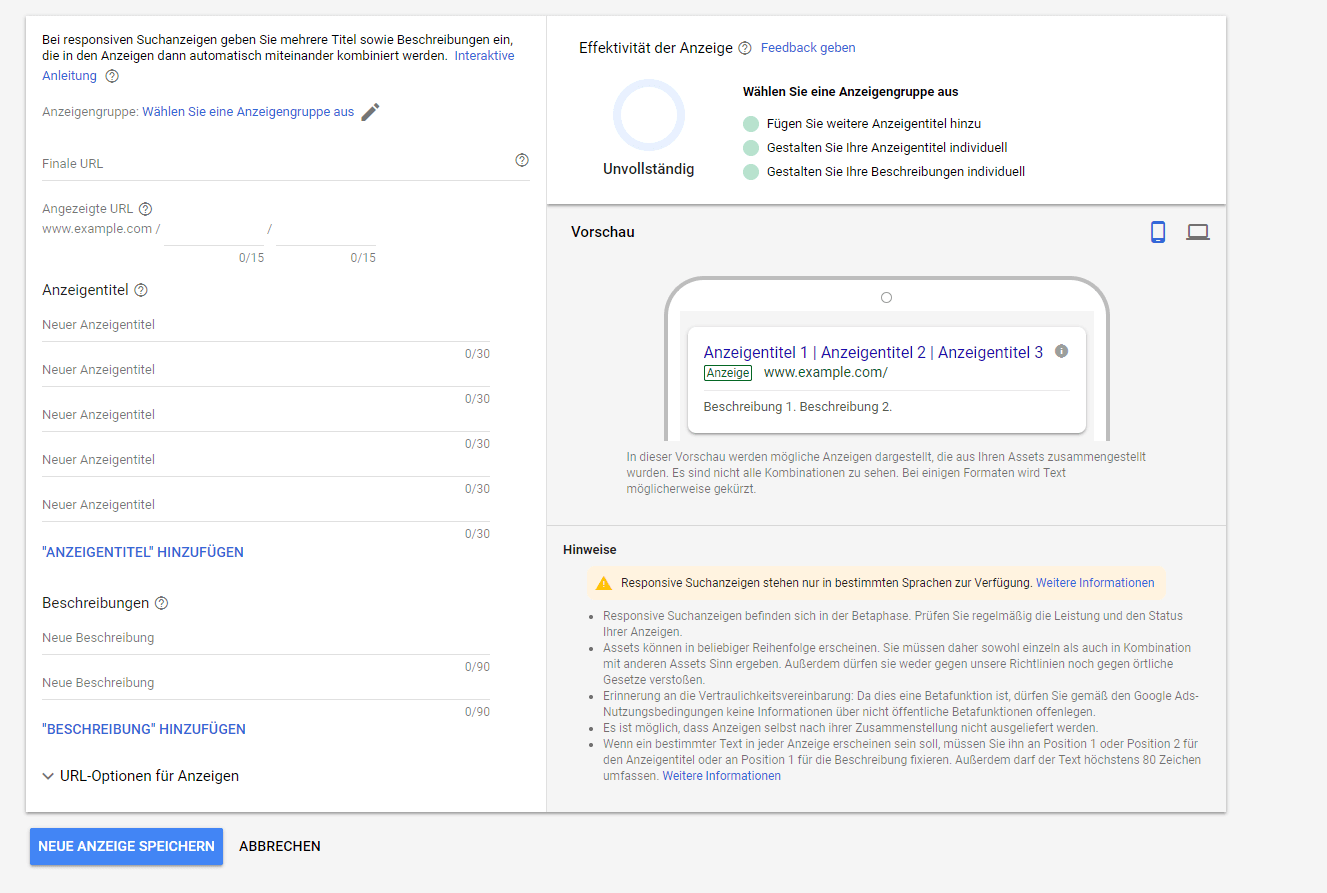Click the Unvollständig status text
Screen dimensions: 1327x893
coord(649,169)
